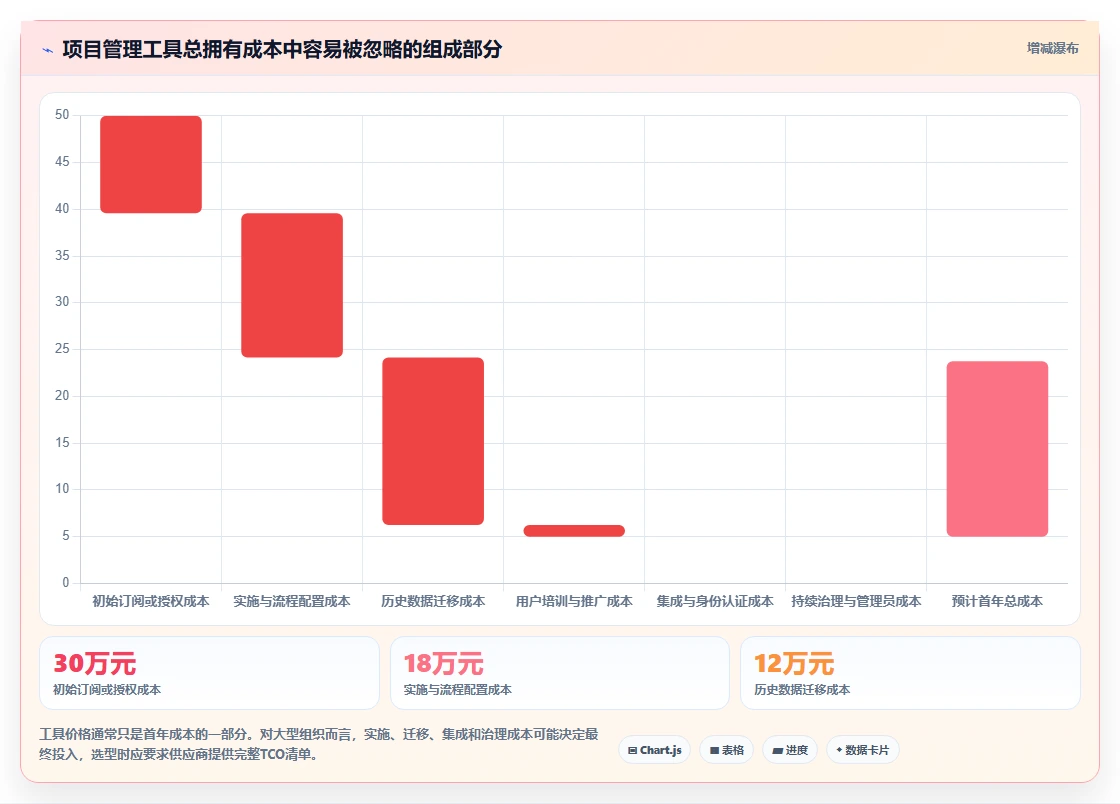
Task: Click the x-axis label 实施与流程配置成本
Action: pyautogui.click(x=292, y=601)
